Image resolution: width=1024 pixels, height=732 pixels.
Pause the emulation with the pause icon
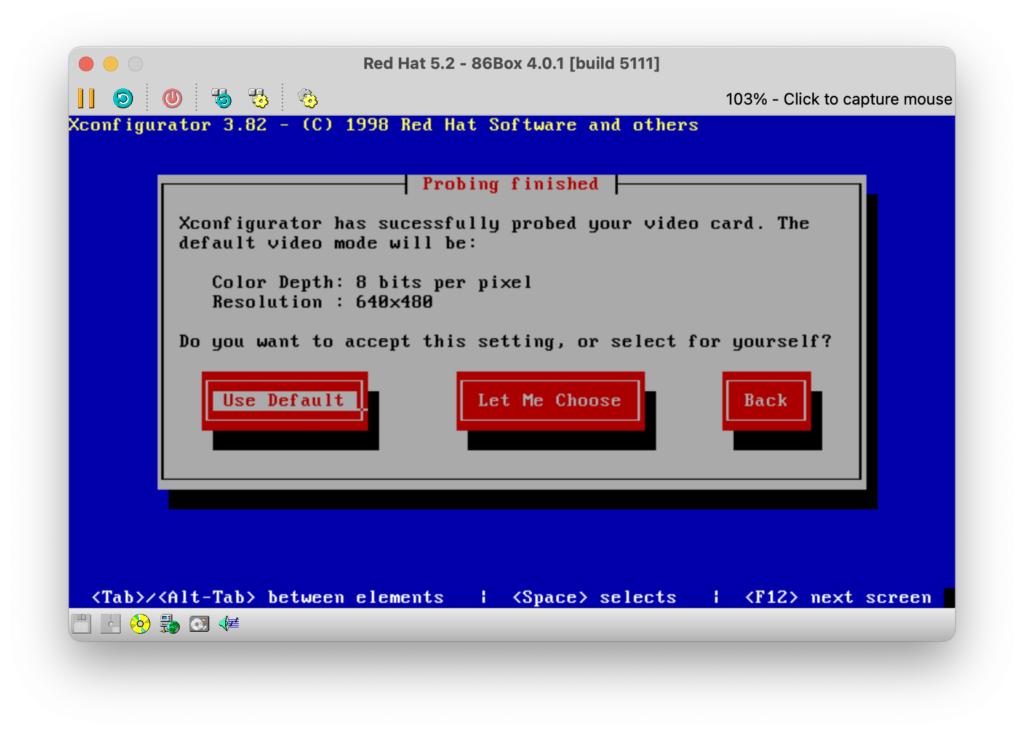tap(86, 99)
